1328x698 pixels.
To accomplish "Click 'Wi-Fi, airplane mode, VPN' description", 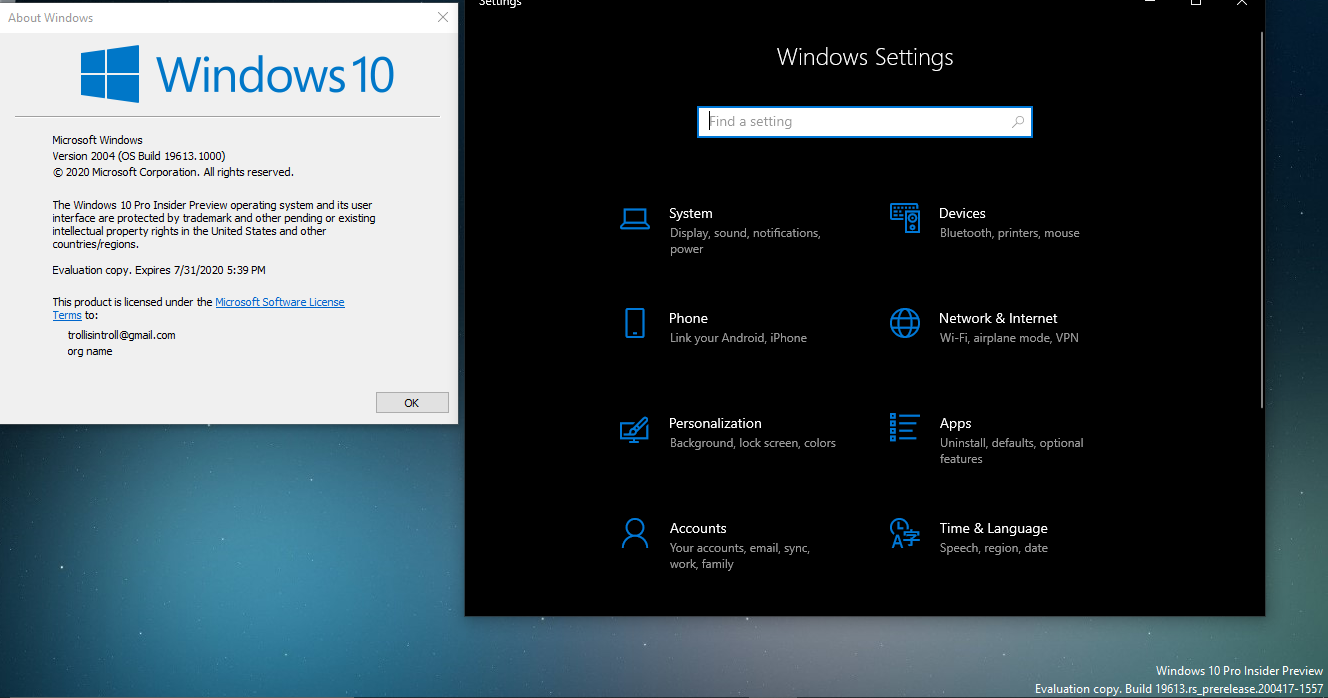I will (x=1009, y=338).
